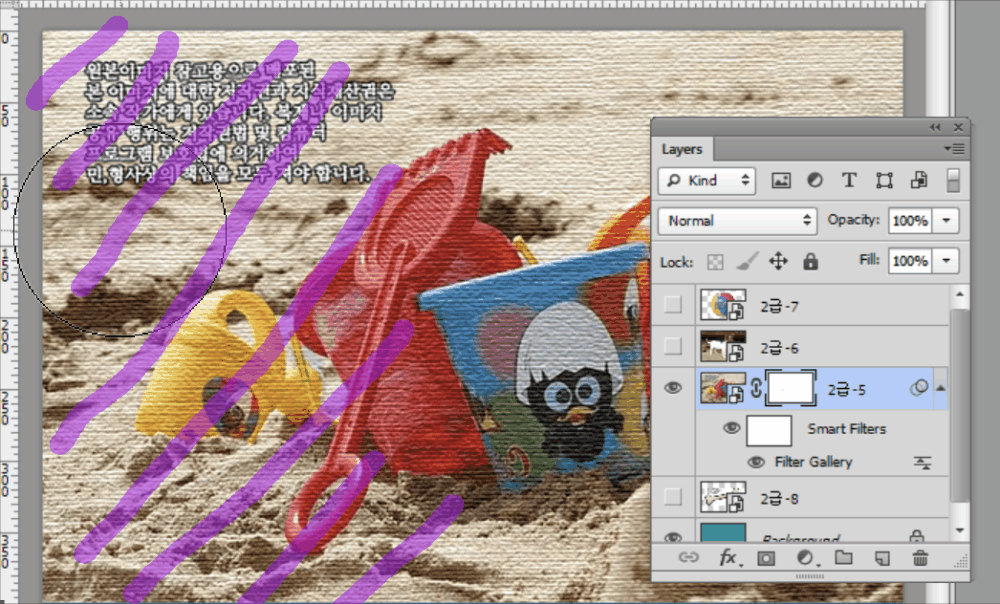1000x604 pixels.
Task: Toggle the layer filtering on/off switch
Action: tap(953, 180)
